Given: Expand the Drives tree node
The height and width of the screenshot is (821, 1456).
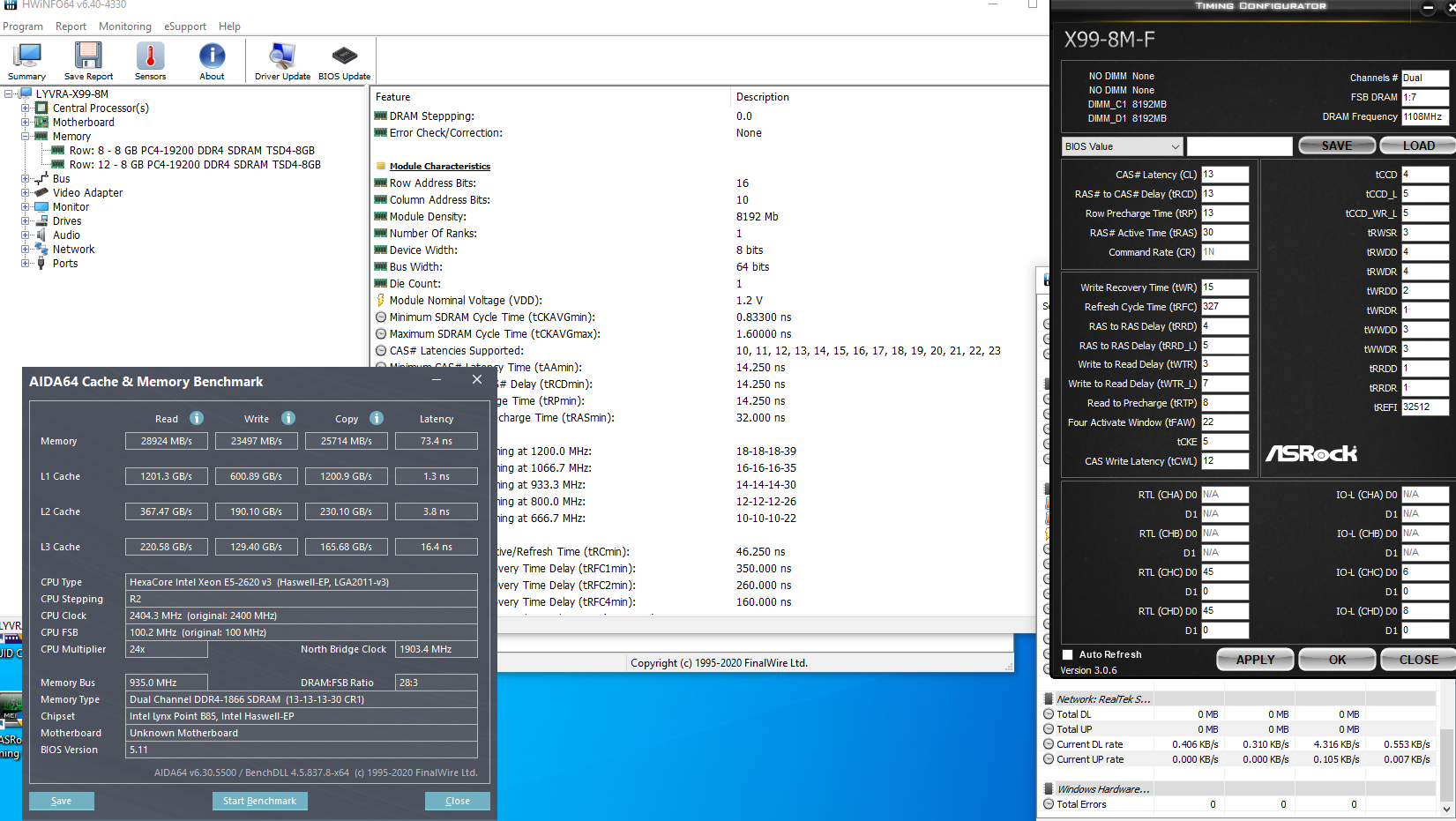Looking at the screenshot, I should pos(25,221).
